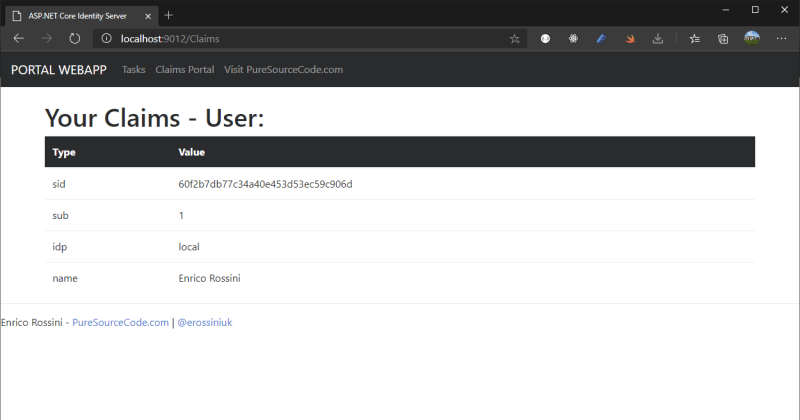Select the local value cell
This screenshot has width=800, height=420.
[x=189, y=247]
